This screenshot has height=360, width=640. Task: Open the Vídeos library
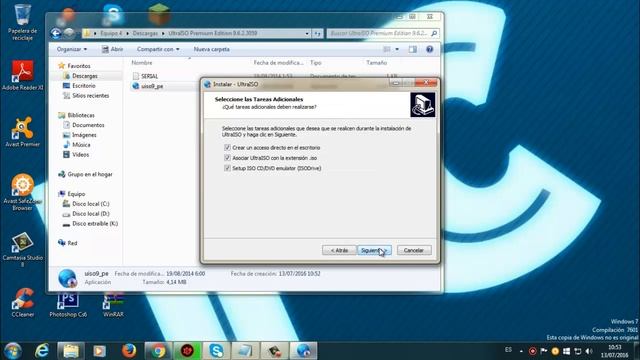point(80,155)
